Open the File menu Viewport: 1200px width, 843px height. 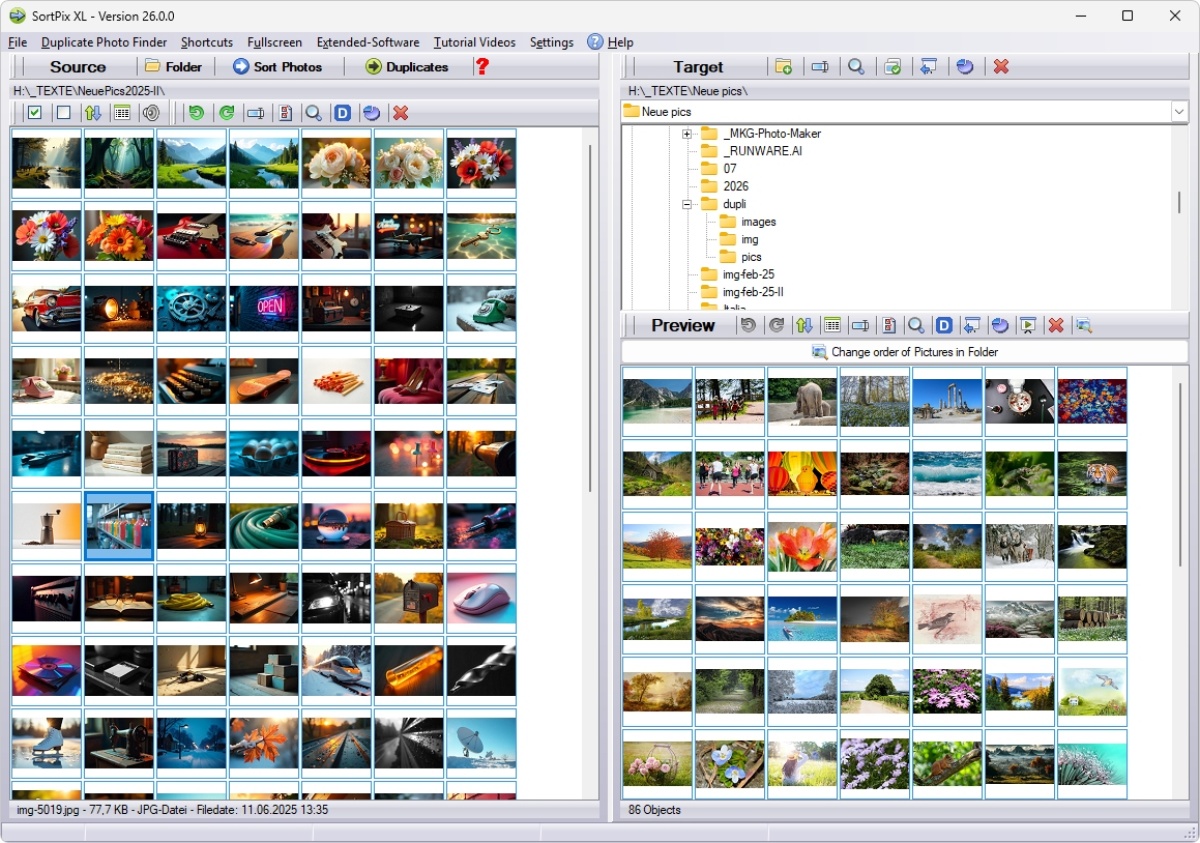(x=17, y=42)
